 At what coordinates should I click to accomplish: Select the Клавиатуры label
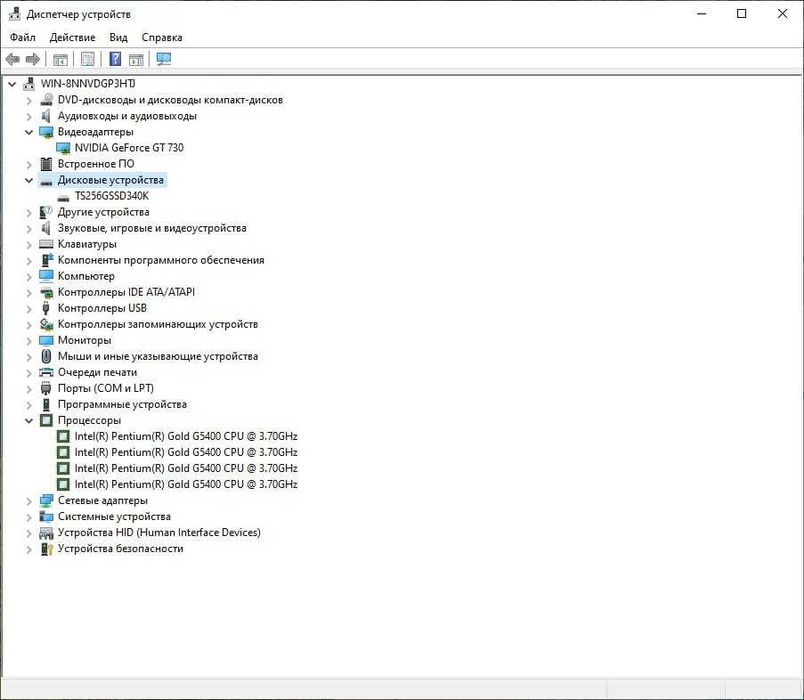pos(87,244)
